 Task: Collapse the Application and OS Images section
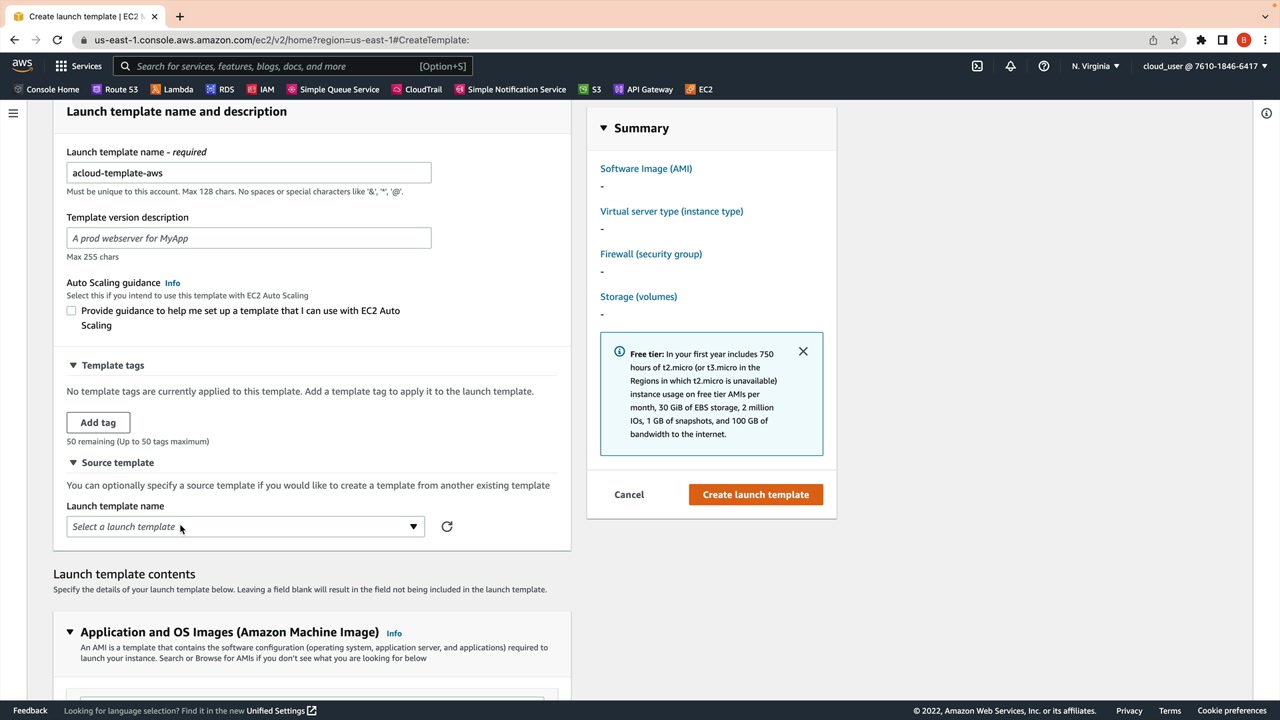point(70,632)
